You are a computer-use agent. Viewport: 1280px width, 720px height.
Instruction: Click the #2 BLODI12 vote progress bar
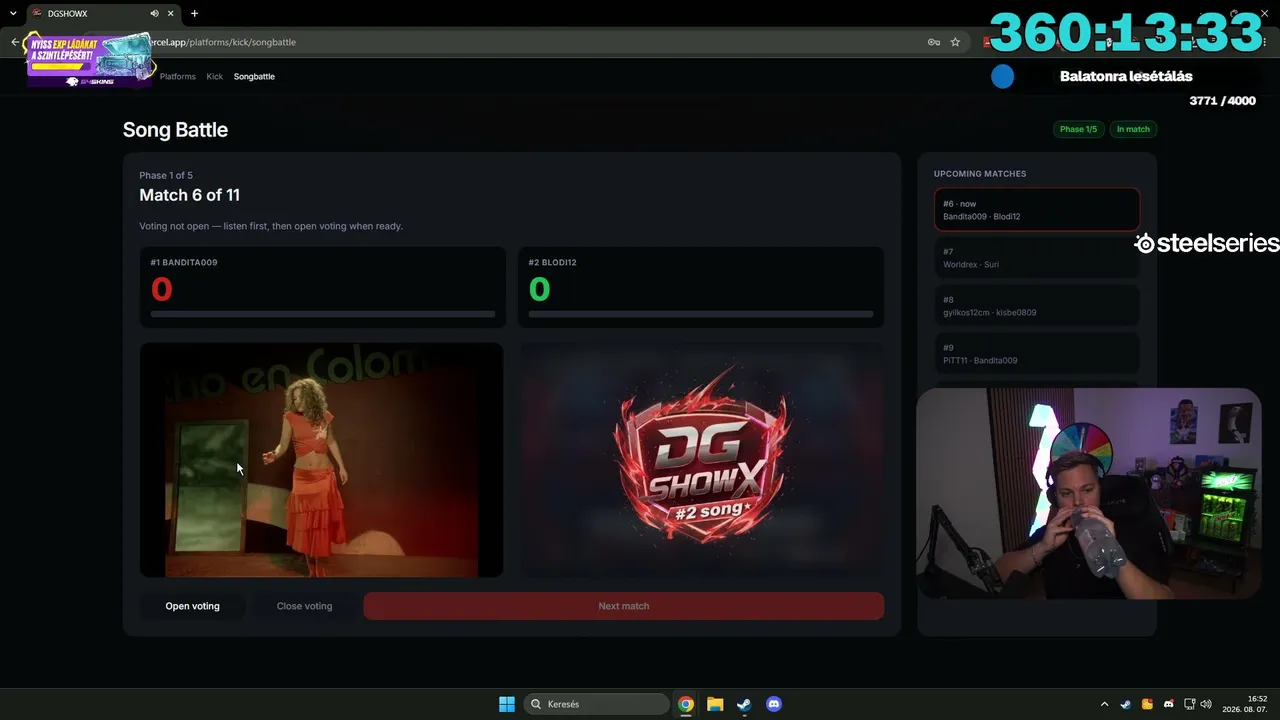[701, 314]
